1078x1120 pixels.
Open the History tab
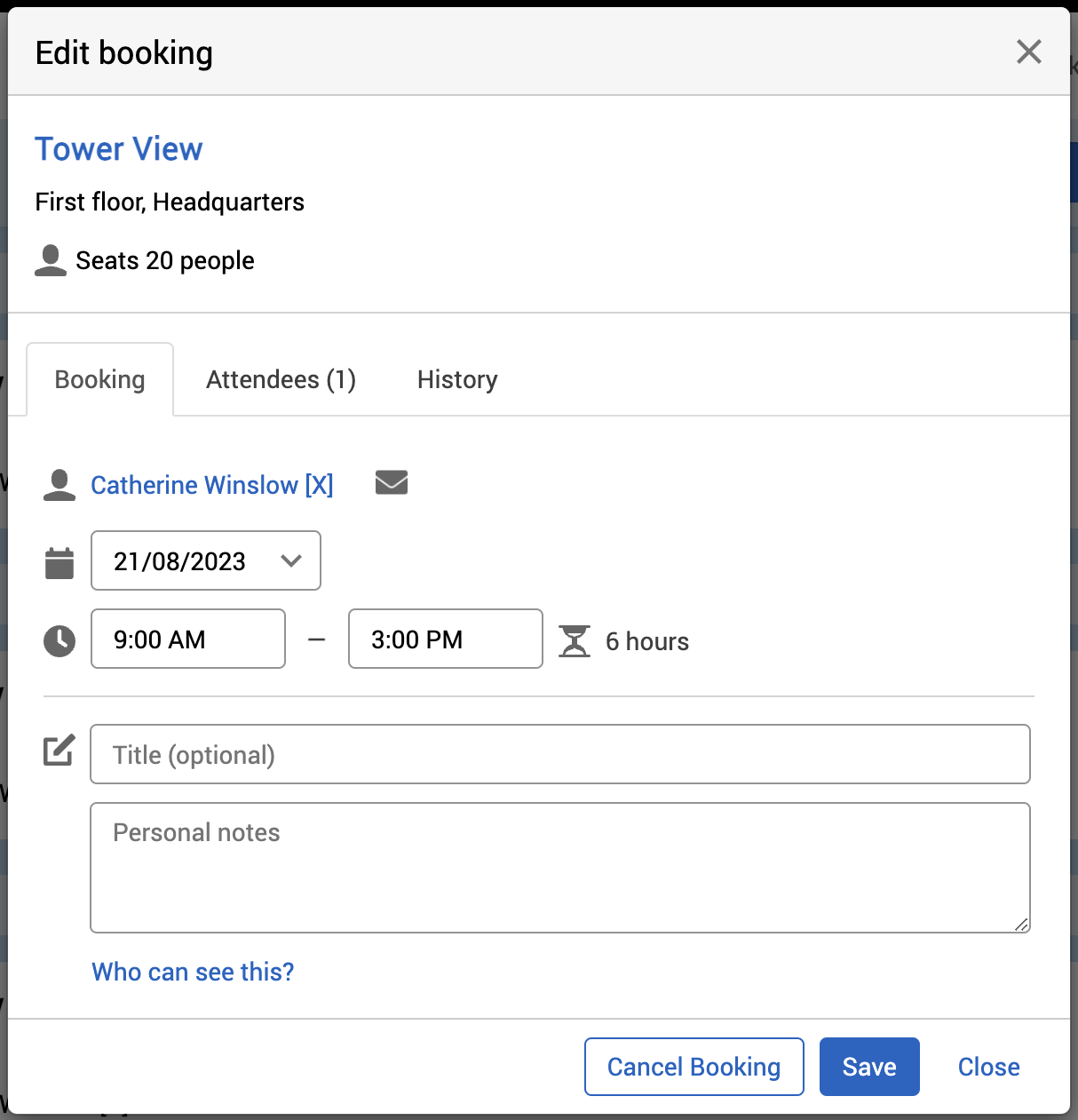(x=457, y=379)
